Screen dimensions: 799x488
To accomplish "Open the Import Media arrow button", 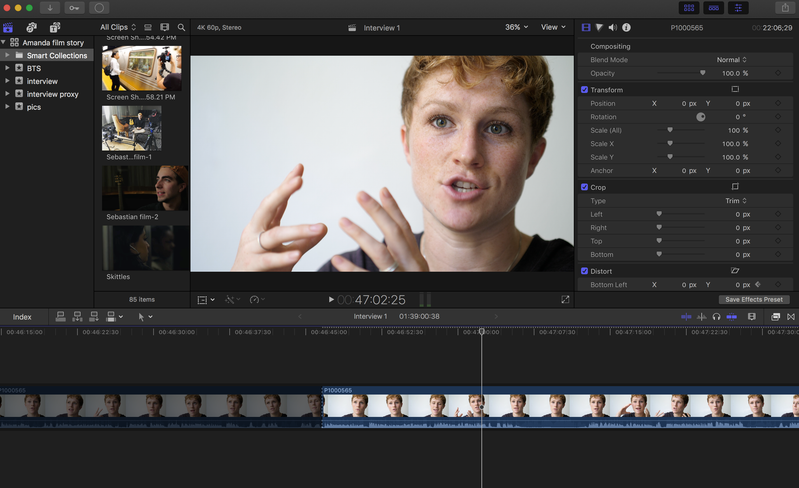I will [x=49, y=8].
